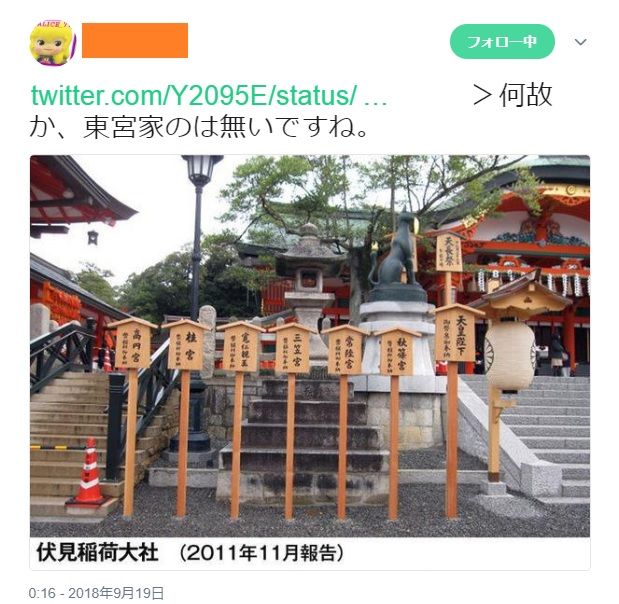The height and width of the screenshot is (604, 619).
Task: Click the フォロー中 following button
Action: [502, 41]
